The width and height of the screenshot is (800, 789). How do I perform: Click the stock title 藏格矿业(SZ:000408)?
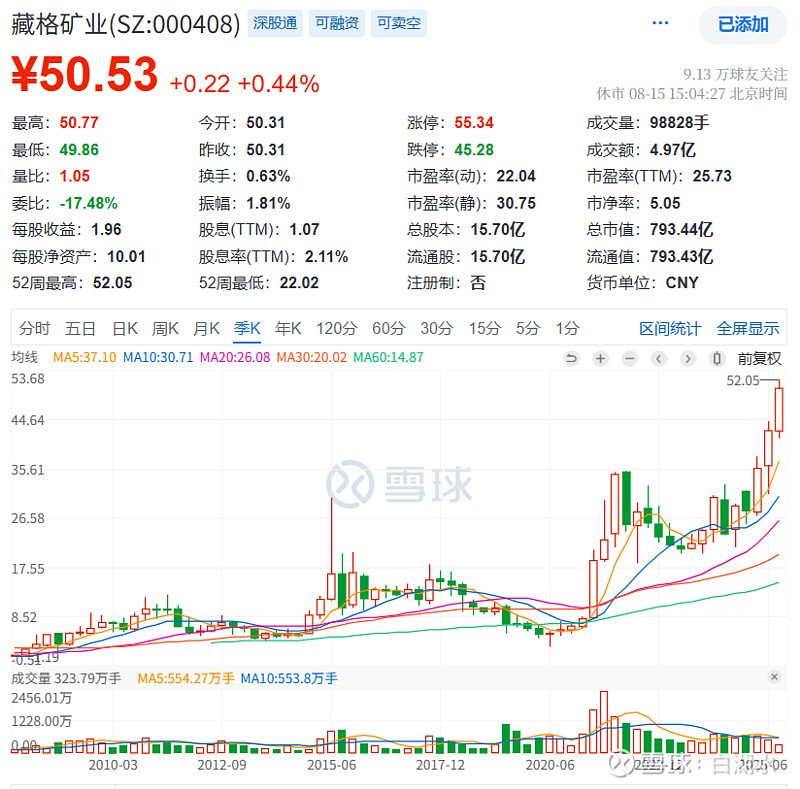[x=126, y=24]
